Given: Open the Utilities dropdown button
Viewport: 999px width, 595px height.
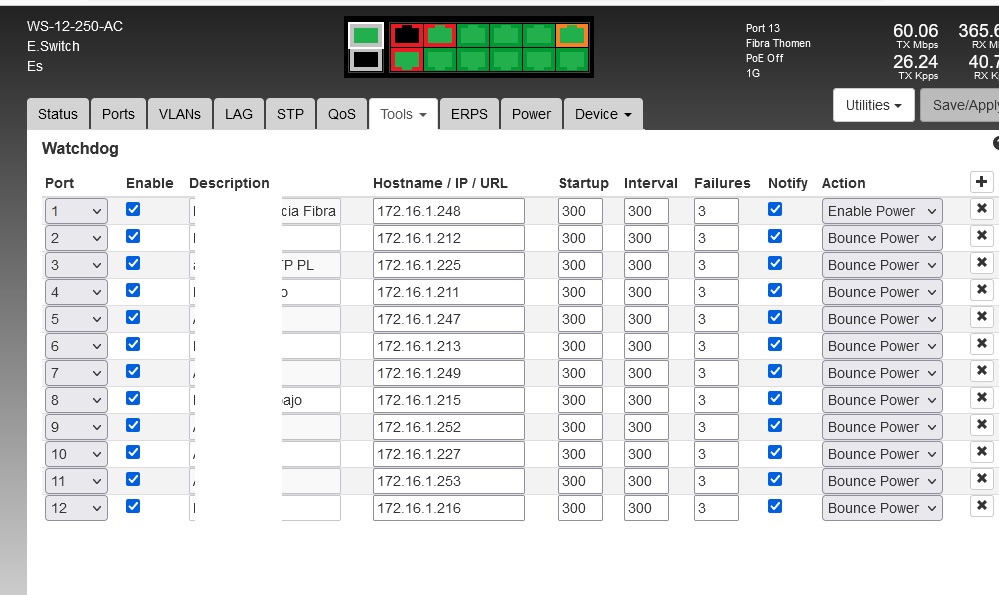Looking at the screenshot, I should [873, 105].
